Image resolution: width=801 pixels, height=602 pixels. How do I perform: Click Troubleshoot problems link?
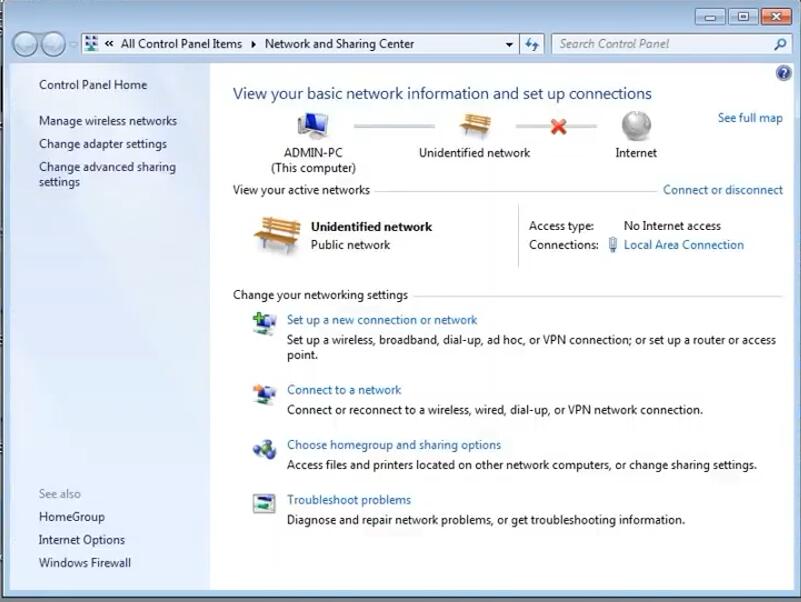point(349,500)
